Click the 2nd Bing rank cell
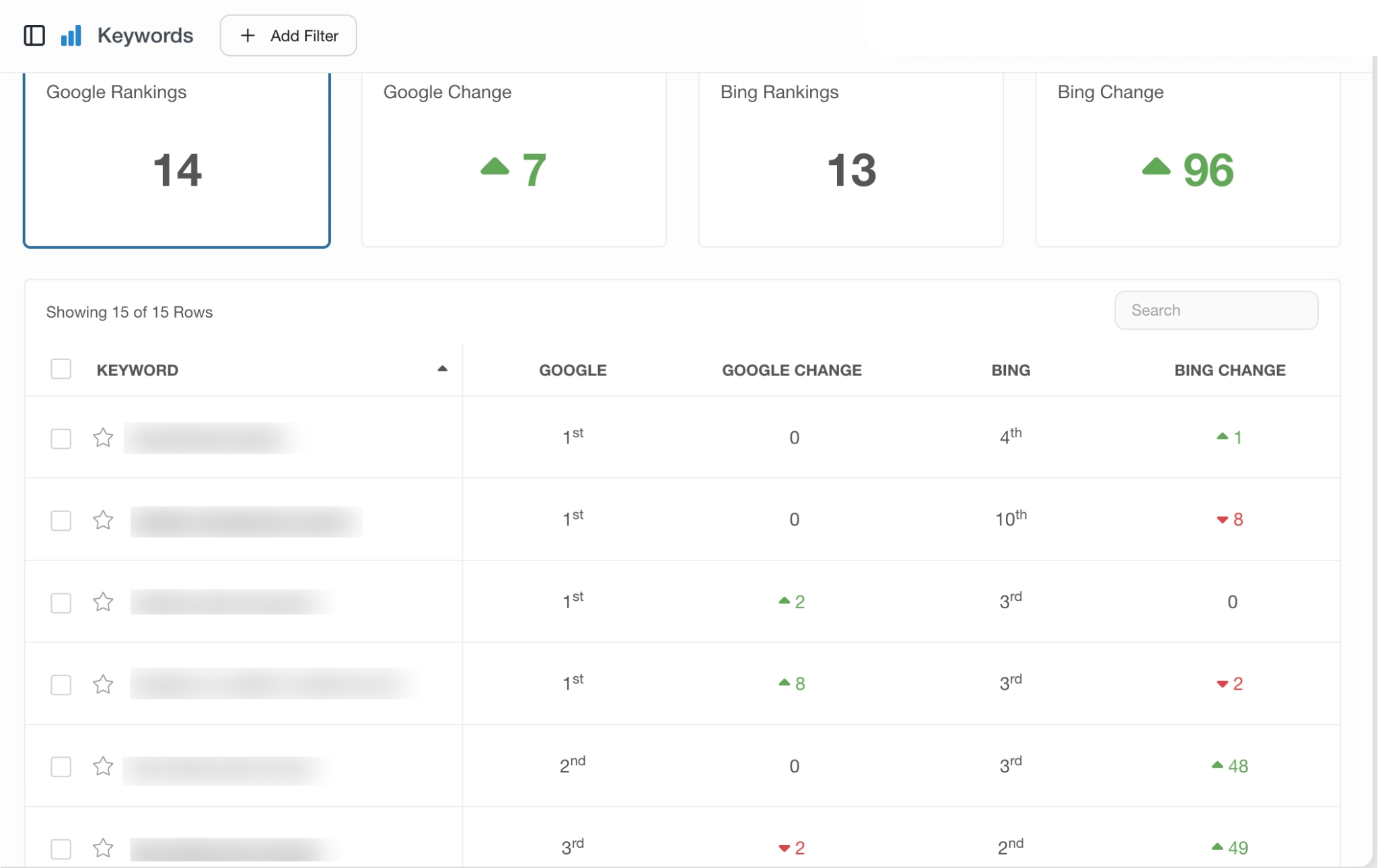The width and height of the screenshot is (1378, 868). [x=1011, y=847]
